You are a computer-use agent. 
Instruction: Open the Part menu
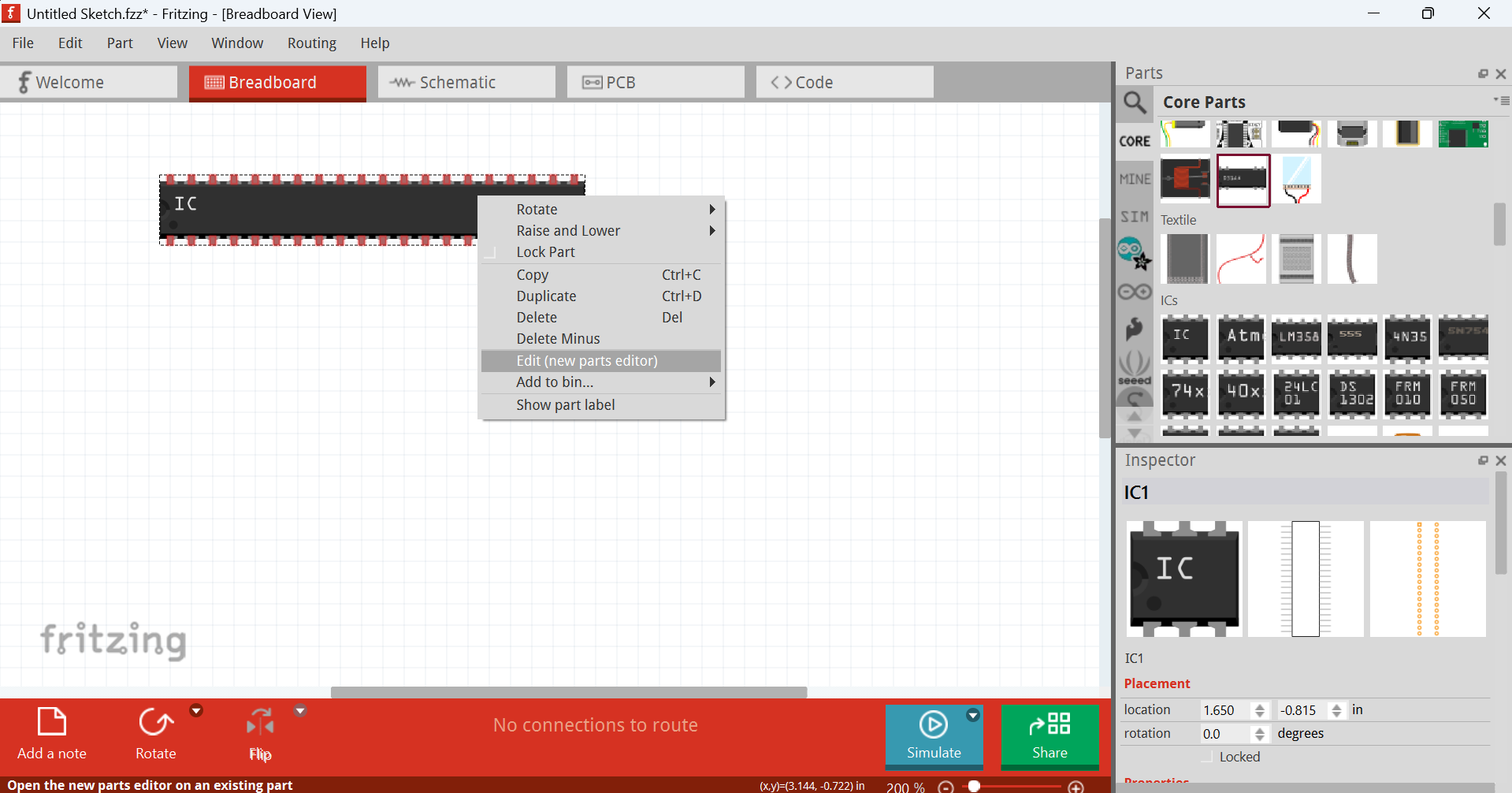pyautogui.click(x=120, y=43)
